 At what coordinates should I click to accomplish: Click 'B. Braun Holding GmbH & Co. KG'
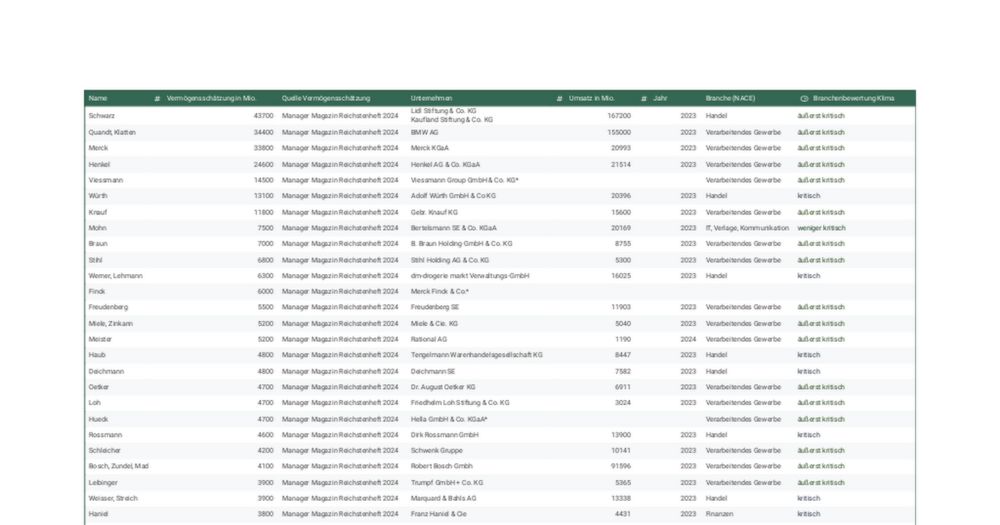[461, 244]
